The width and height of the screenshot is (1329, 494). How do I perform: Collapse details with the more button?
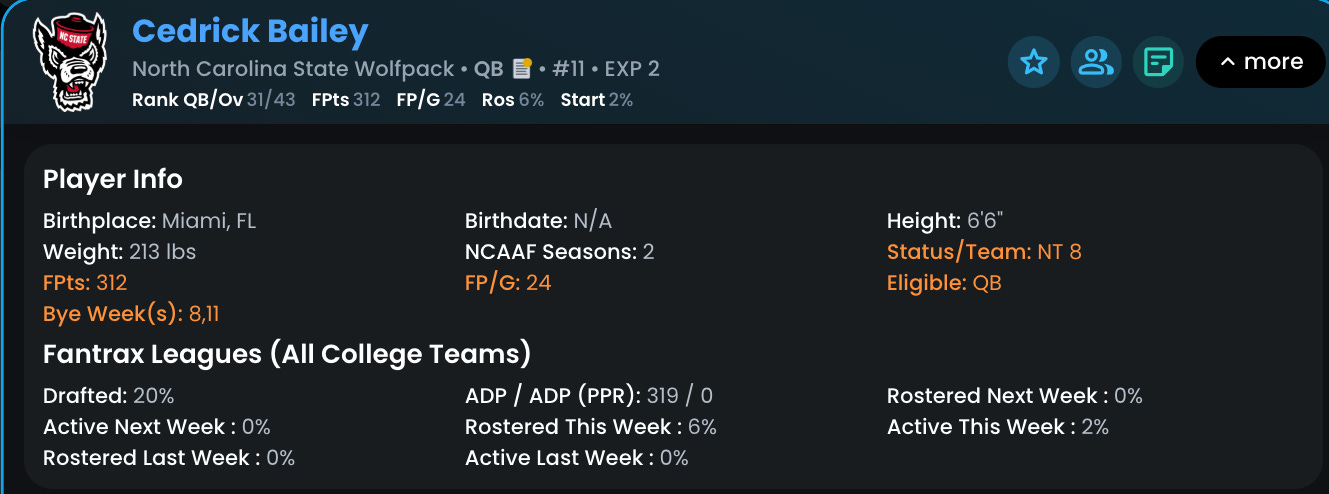pyautogui.click(x=1260, y=62)
